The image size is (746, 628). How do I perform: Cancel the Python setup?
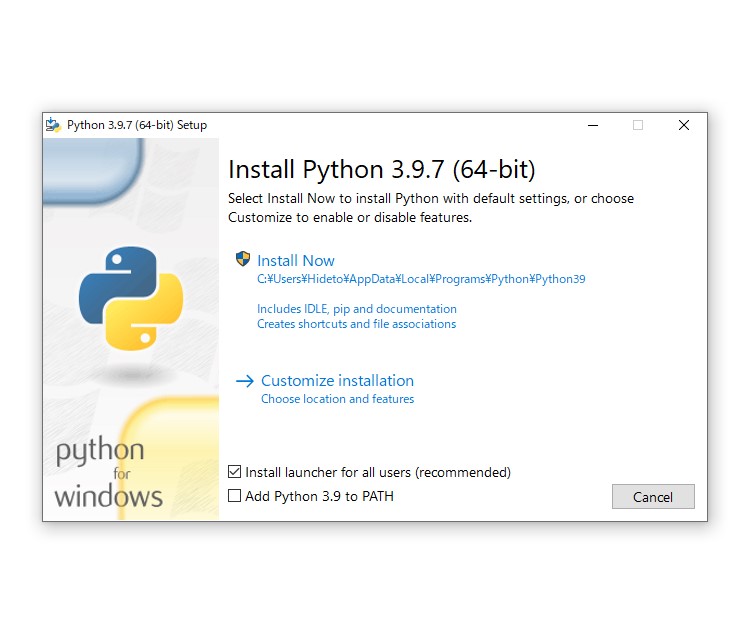tap(653, 497)
